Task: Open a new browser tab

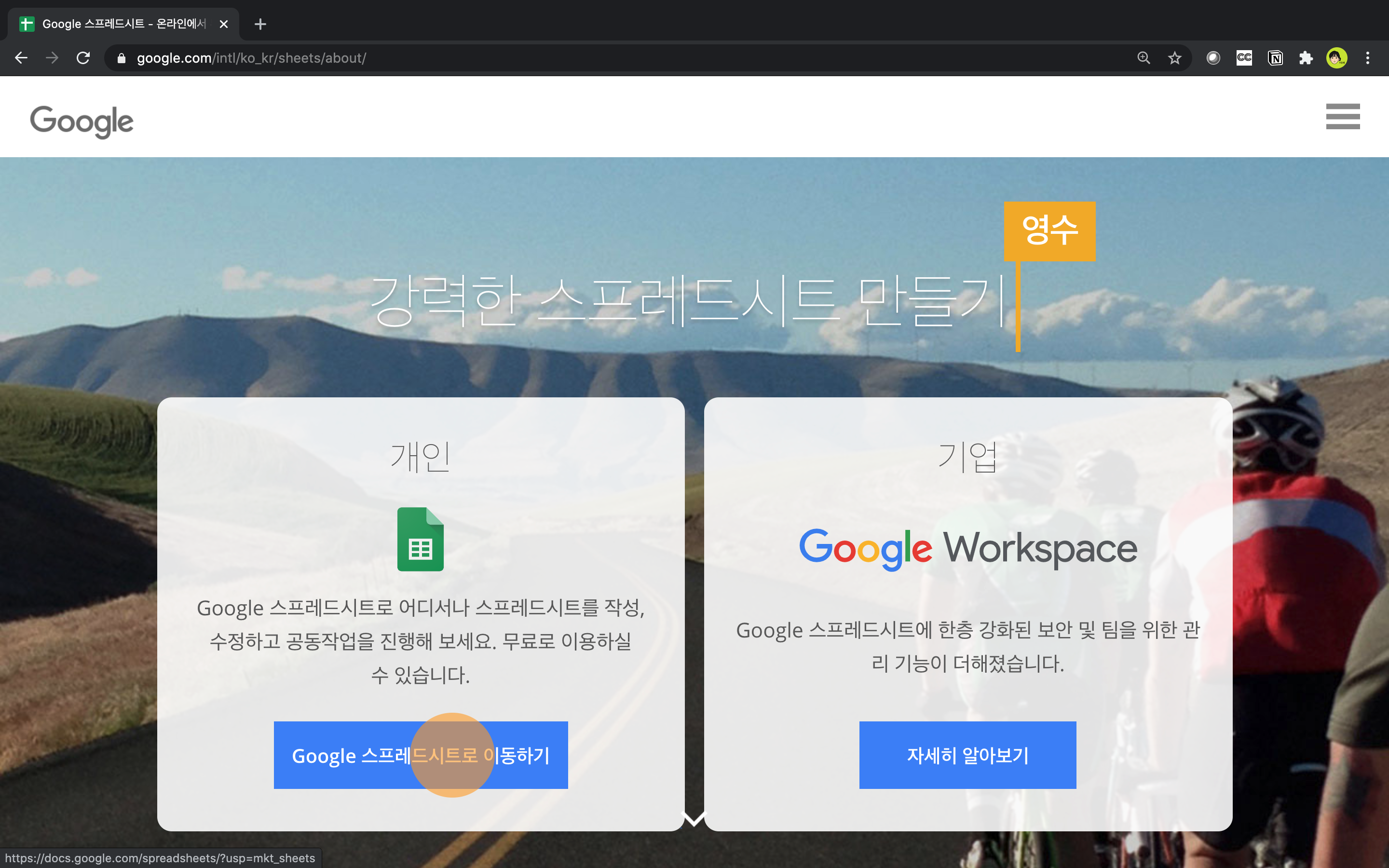Action: pos(260,24)
